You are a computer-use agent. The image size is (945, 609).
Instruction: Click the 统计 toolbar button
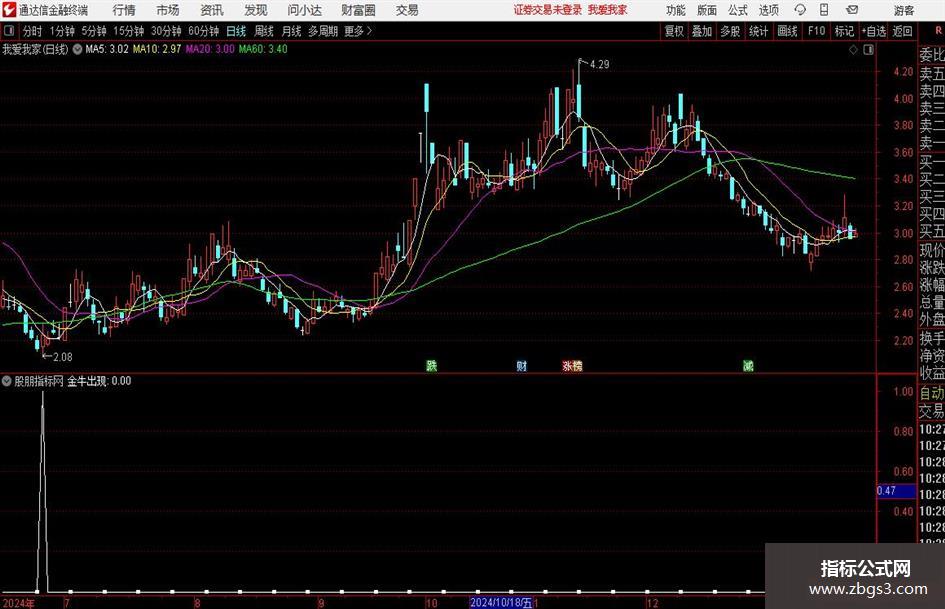point(758,31)
